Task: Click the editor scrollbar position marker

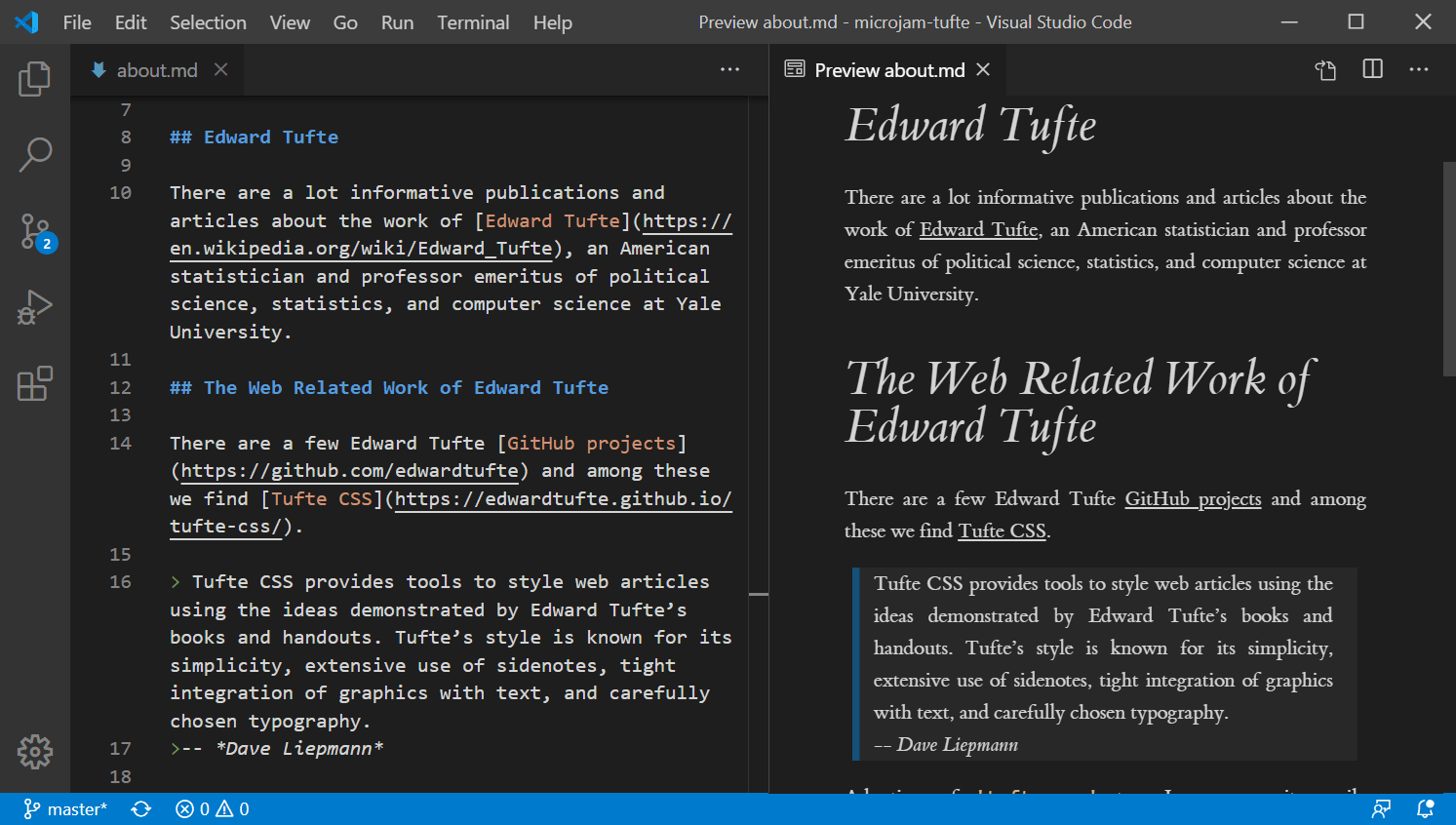Action: coord(758,594)
